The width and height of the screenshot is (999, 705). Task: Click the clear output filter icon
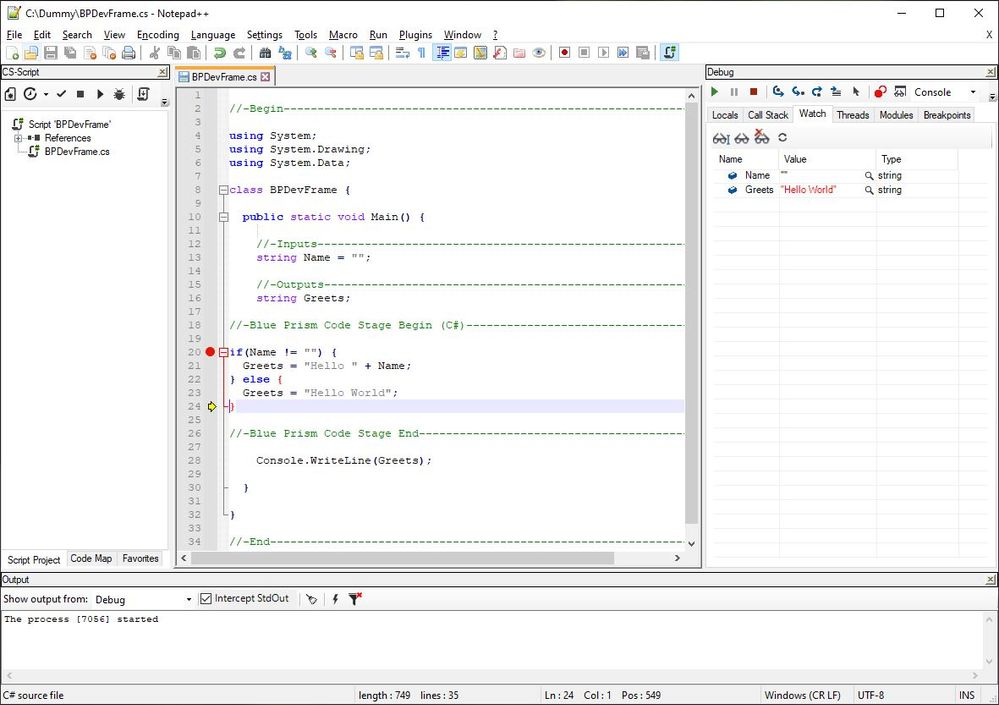(x=355, y=599)
